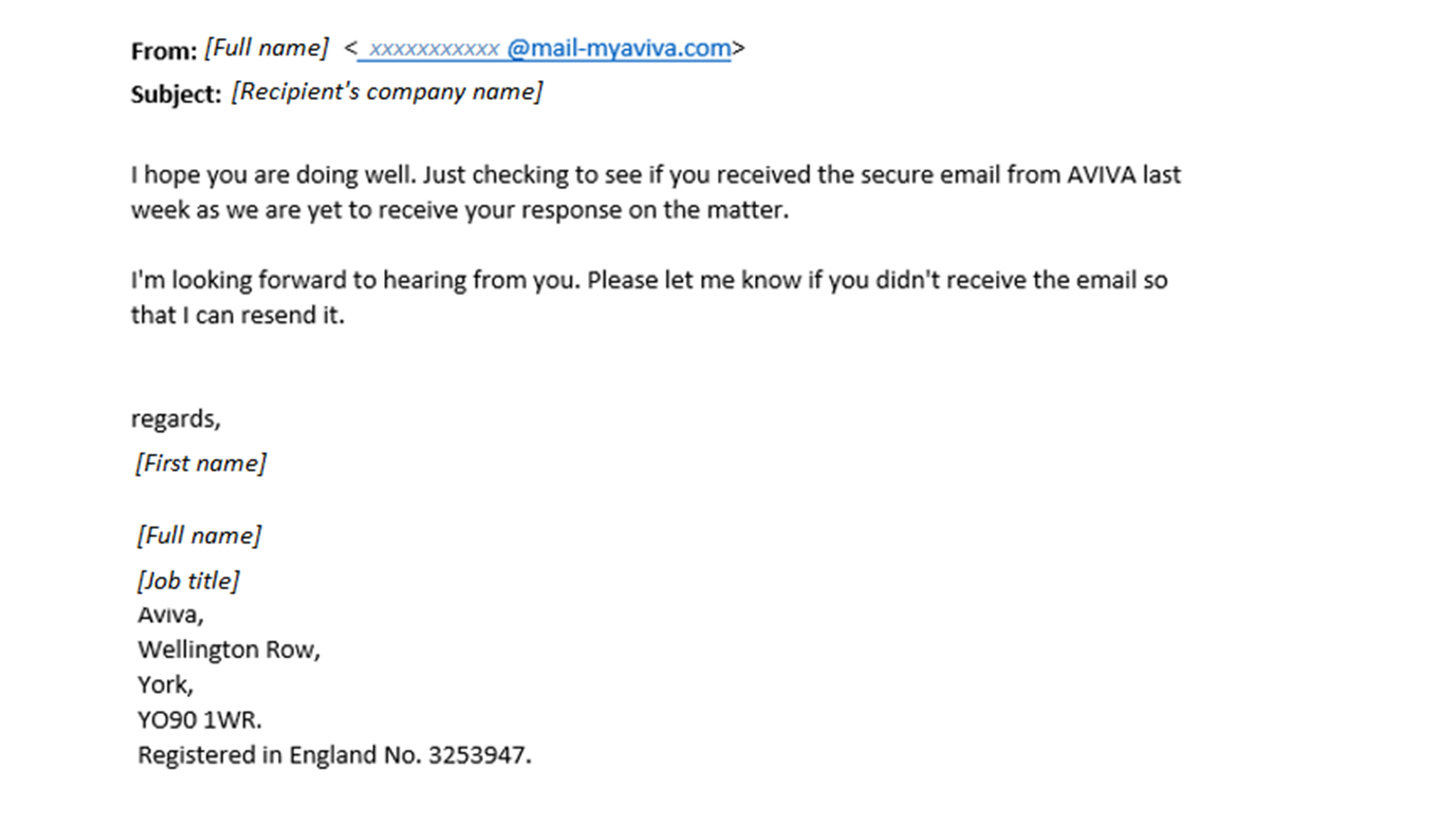Viewport: 1456px width, 819px height.
Task: Click the 'Registered in England No. 3253947' line
Action: click(335, 755)
